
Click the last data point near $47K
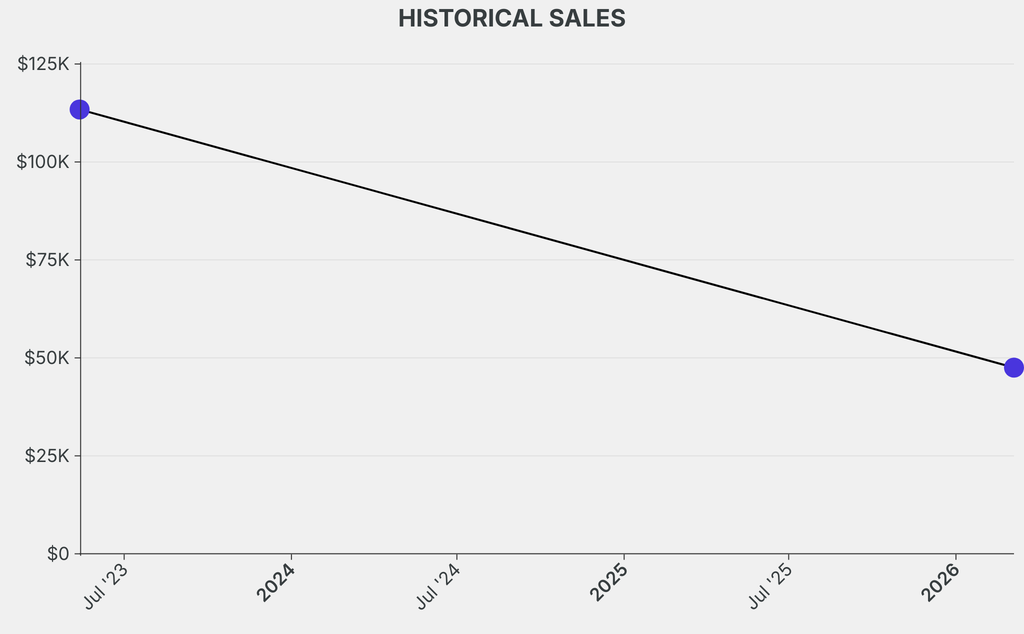click(1013, 368)
